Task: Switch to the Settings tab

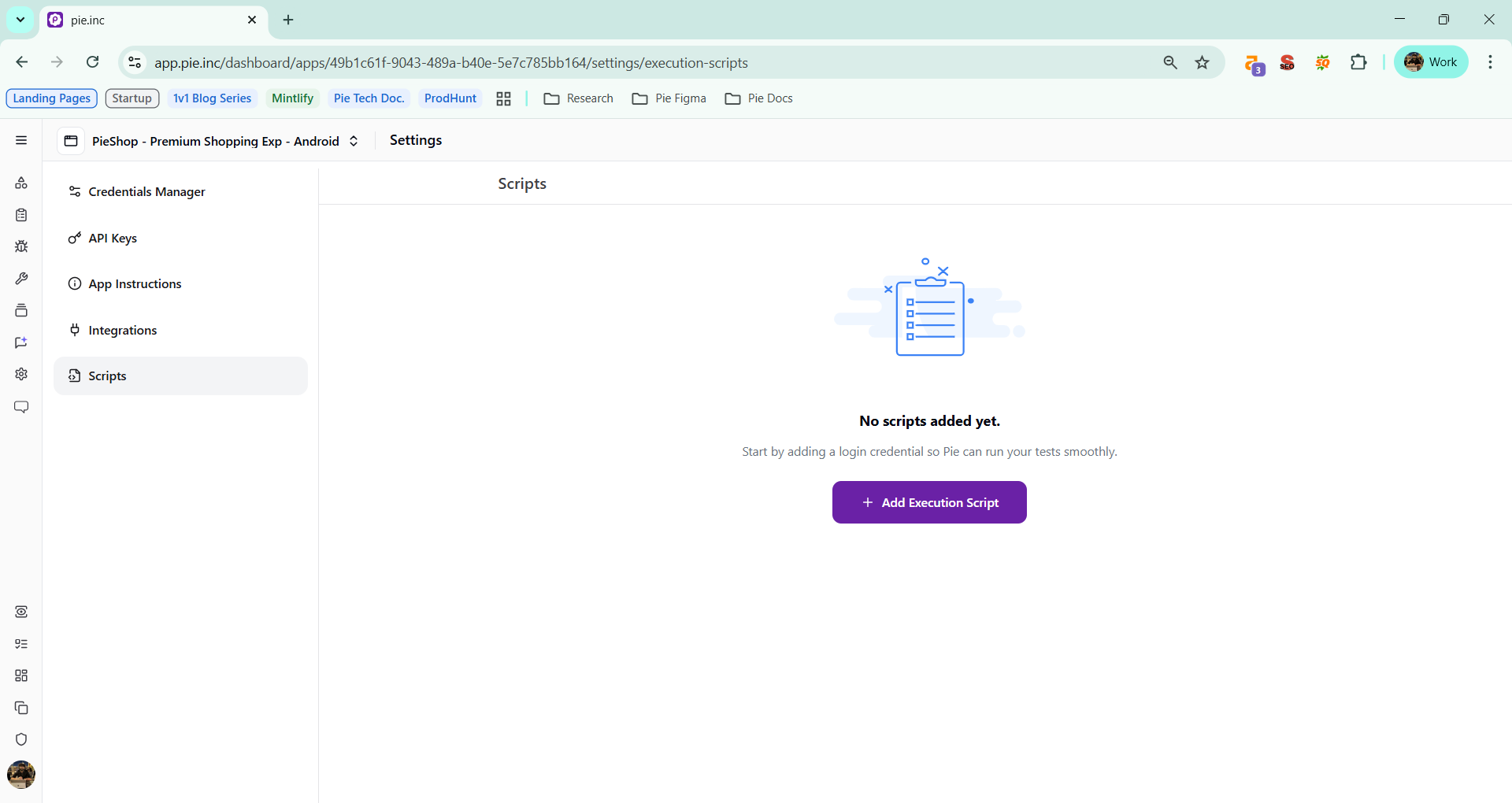Action: pos(415,140)
